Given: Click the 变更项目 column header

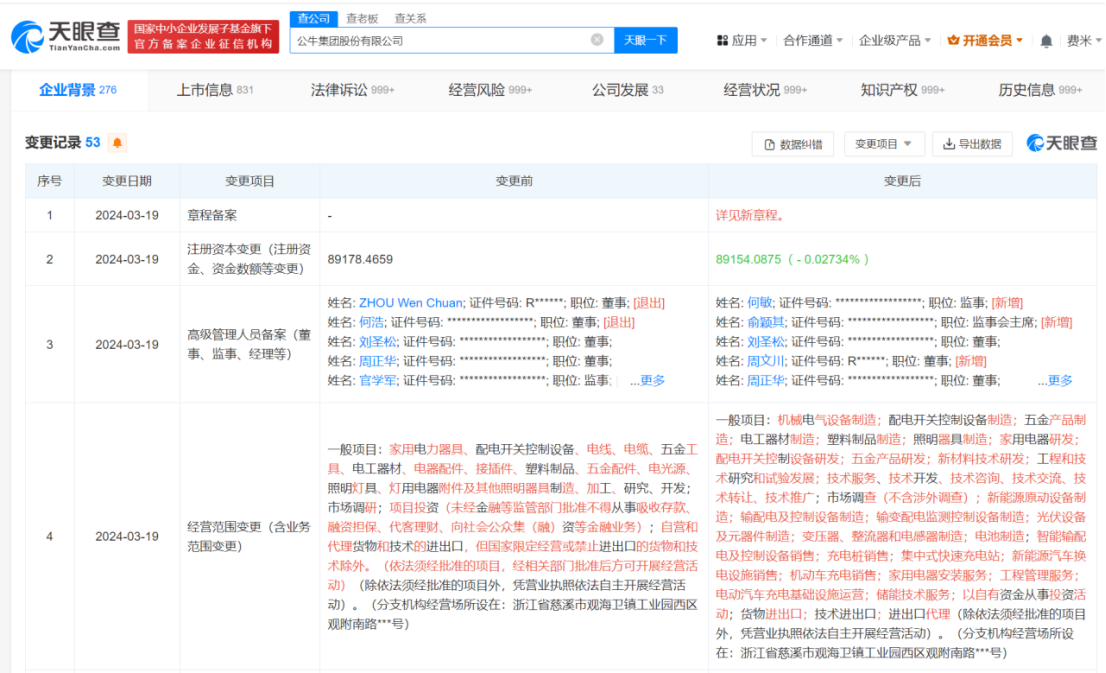Looking at the screenshot, I should (x=250, y=181).
